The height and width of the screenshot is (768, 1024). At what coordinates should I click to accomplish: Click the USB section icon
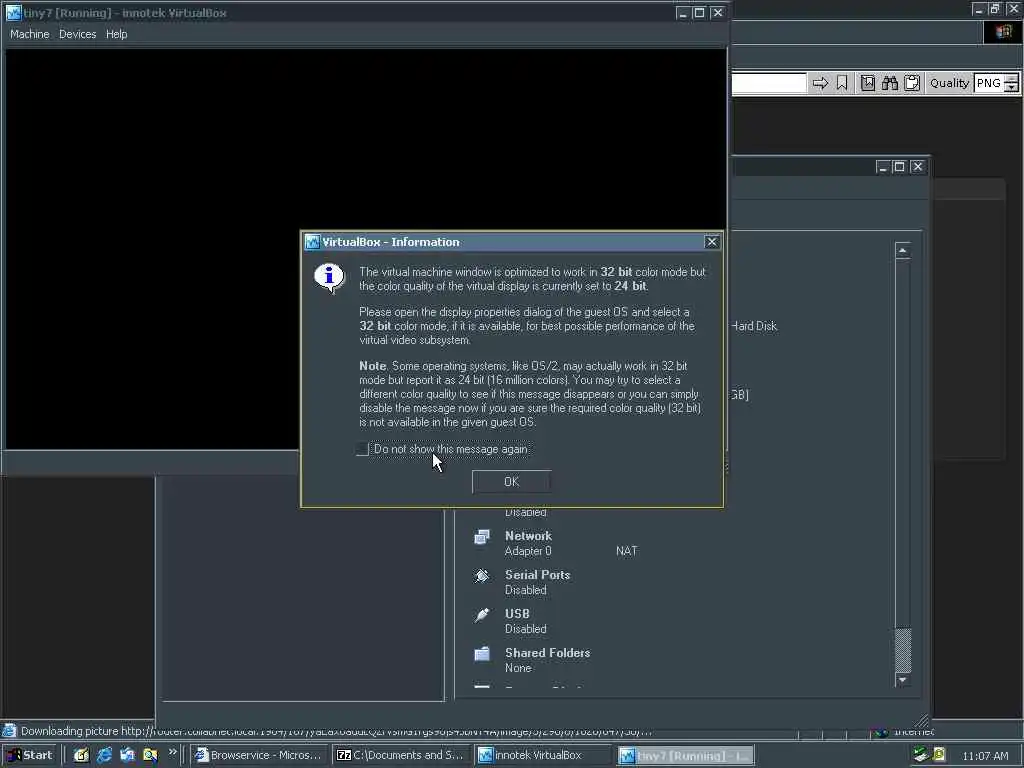(482, 615)
